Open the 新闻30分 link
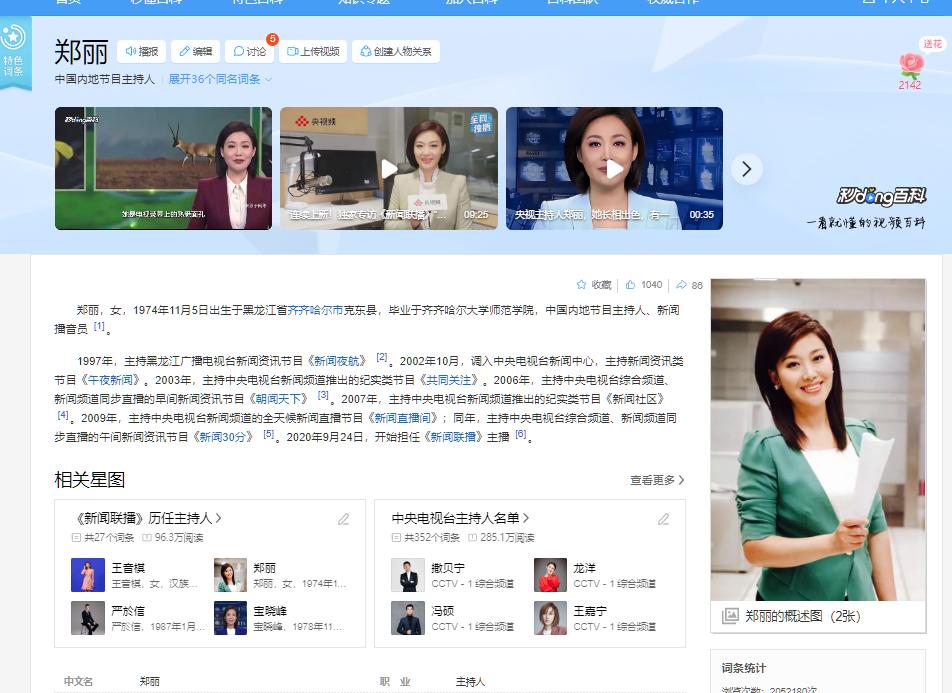The width and height of the screenshot is (952, 693). [222, 437]
